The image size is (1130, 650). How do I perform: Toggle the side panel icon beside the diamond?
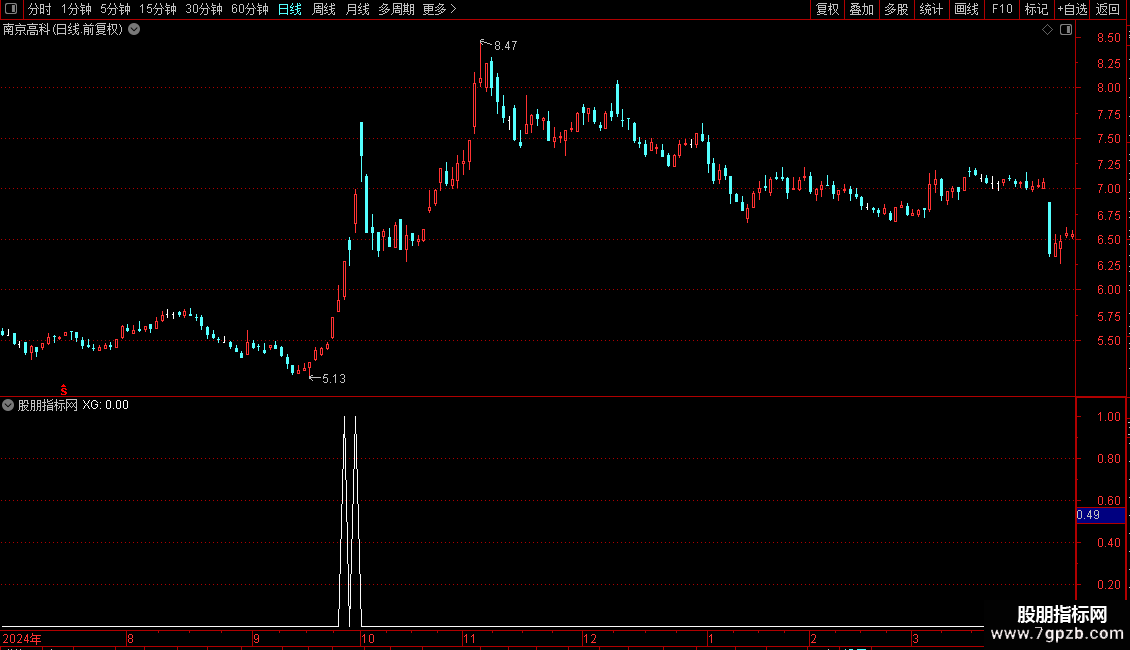[x=1066, y=30]
